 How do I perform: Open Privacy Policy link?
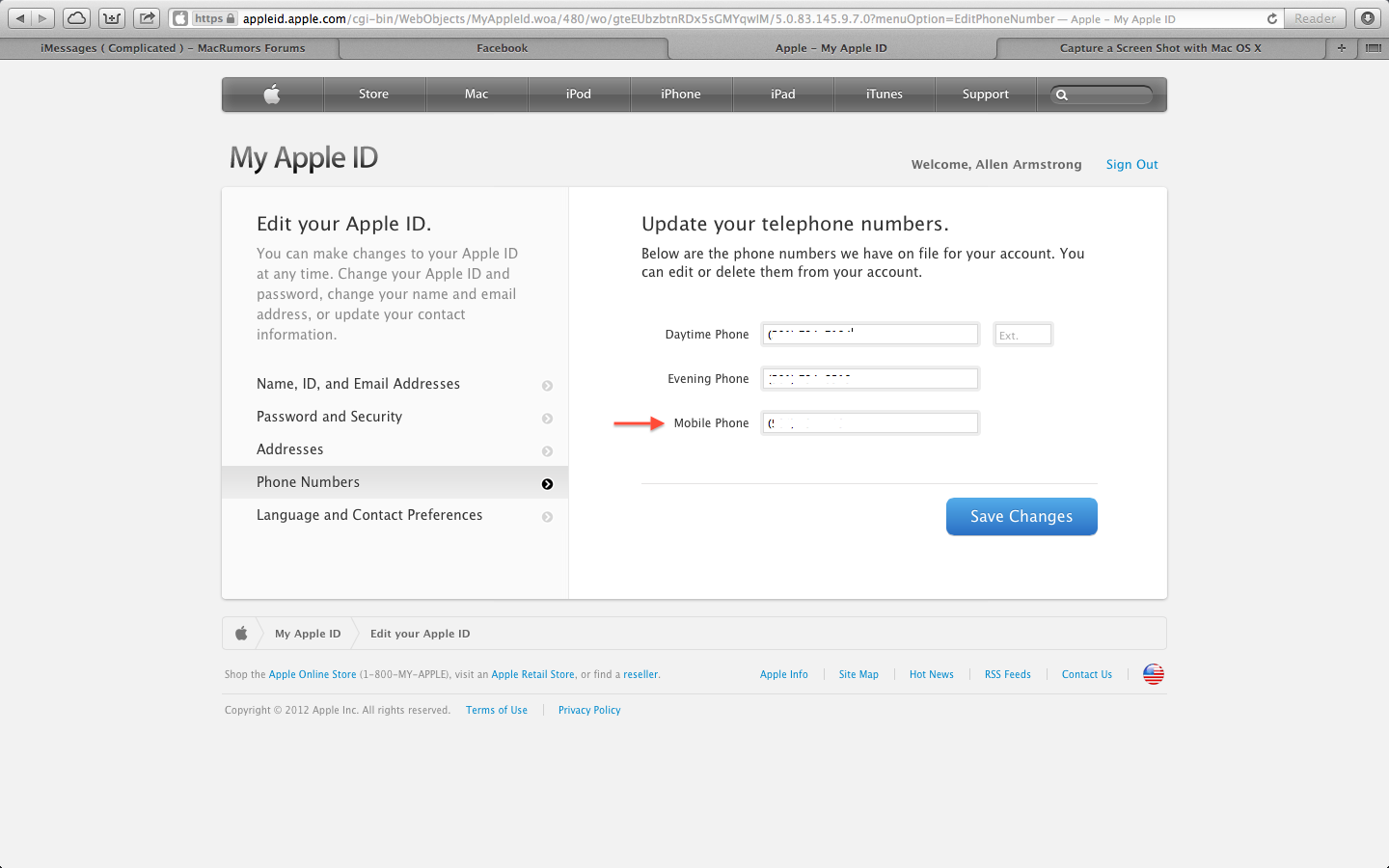pos(589,710)
